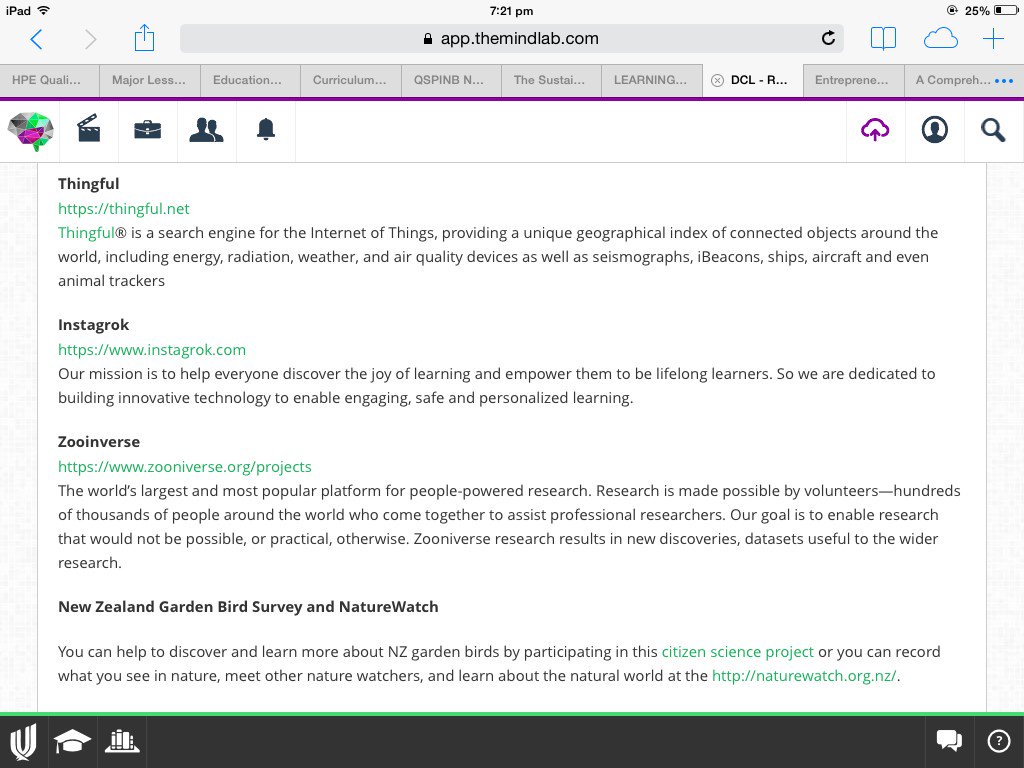This screenshot has height=768, width=1024.
Task: Open search with the magnifier icon
Action: tap(993, 130)
